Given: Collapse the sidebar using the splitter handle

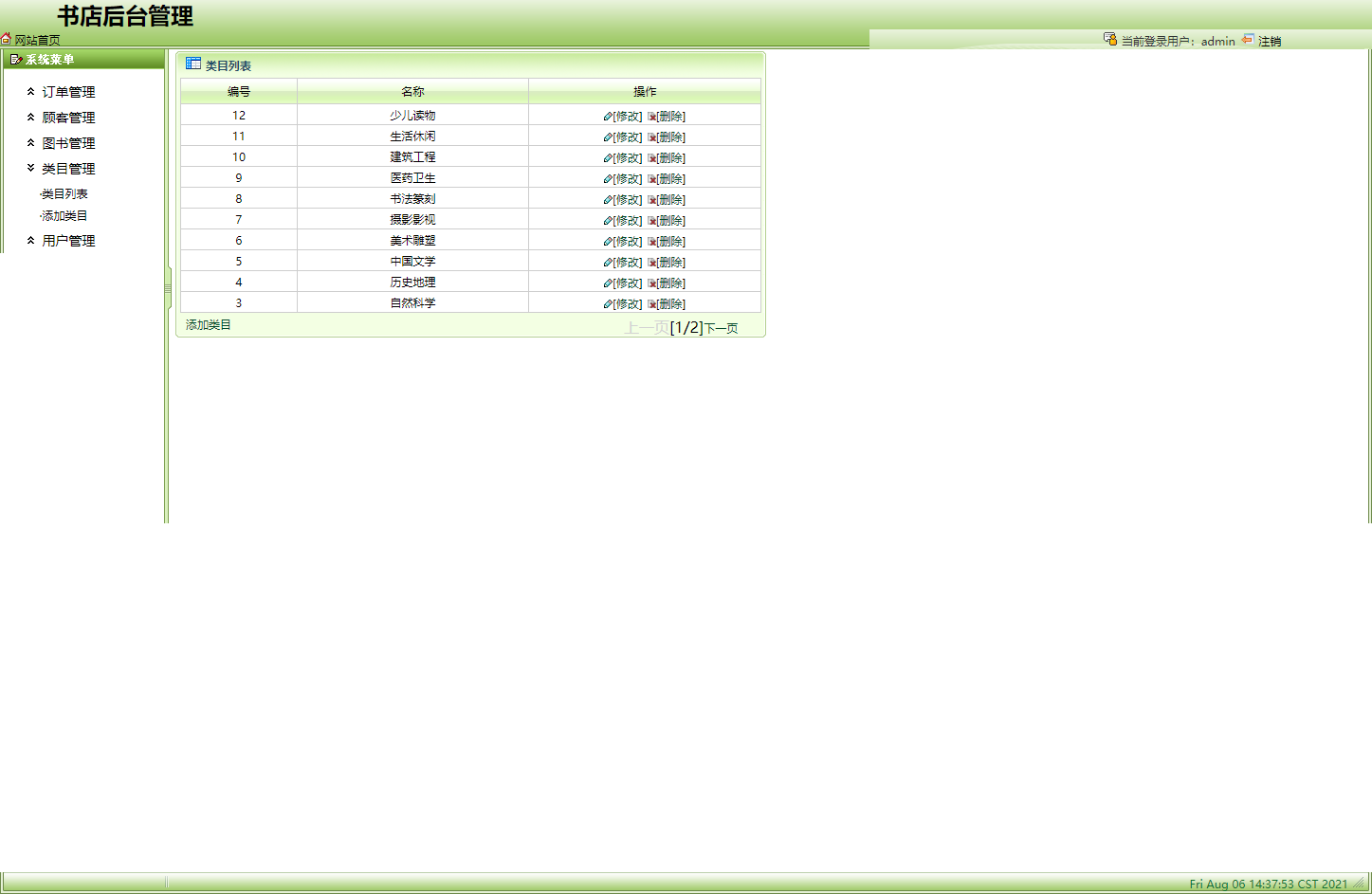Looking at the screenshot, I should click(x=168, y=287).
